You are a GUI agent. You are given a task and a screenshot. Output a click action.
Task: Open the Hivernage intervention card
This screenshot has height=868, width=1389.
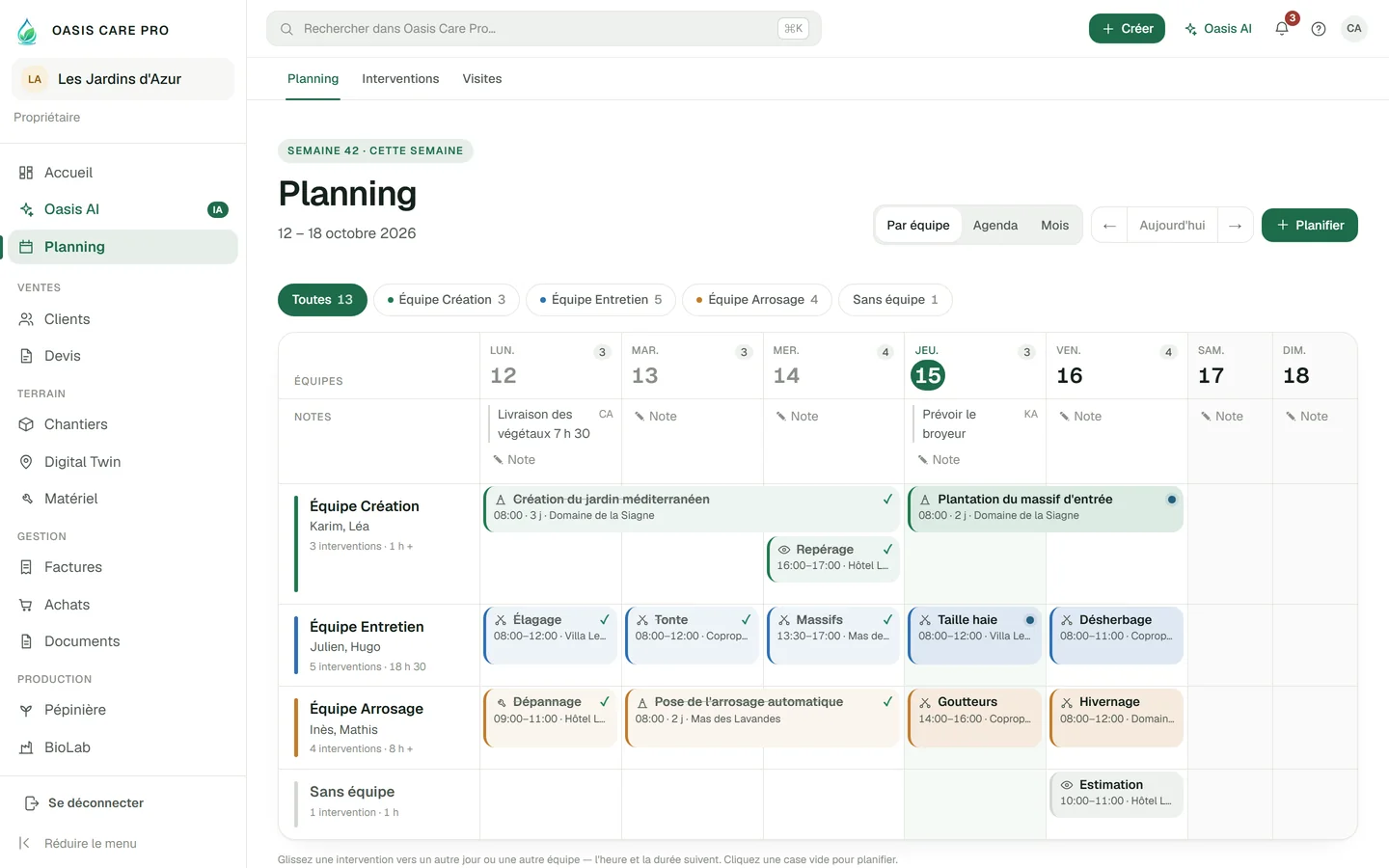(1116, 718)
